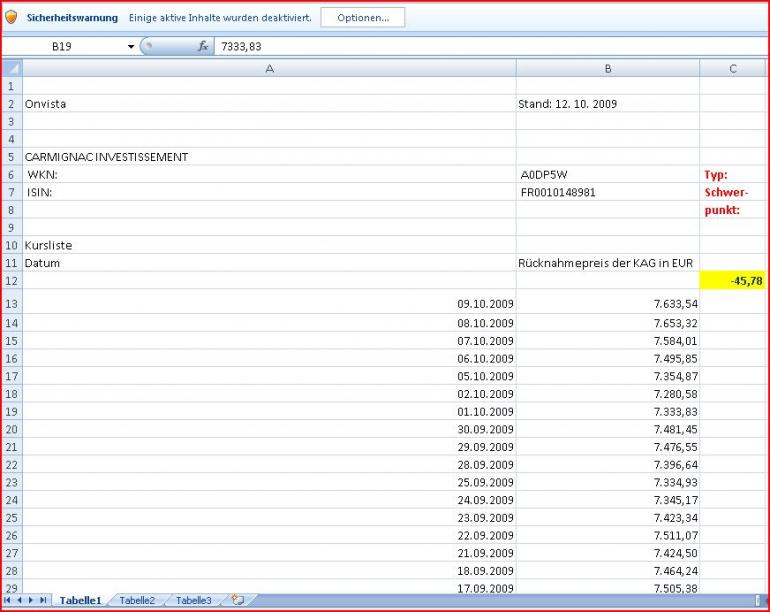Click the security warning shield icon

12,18
